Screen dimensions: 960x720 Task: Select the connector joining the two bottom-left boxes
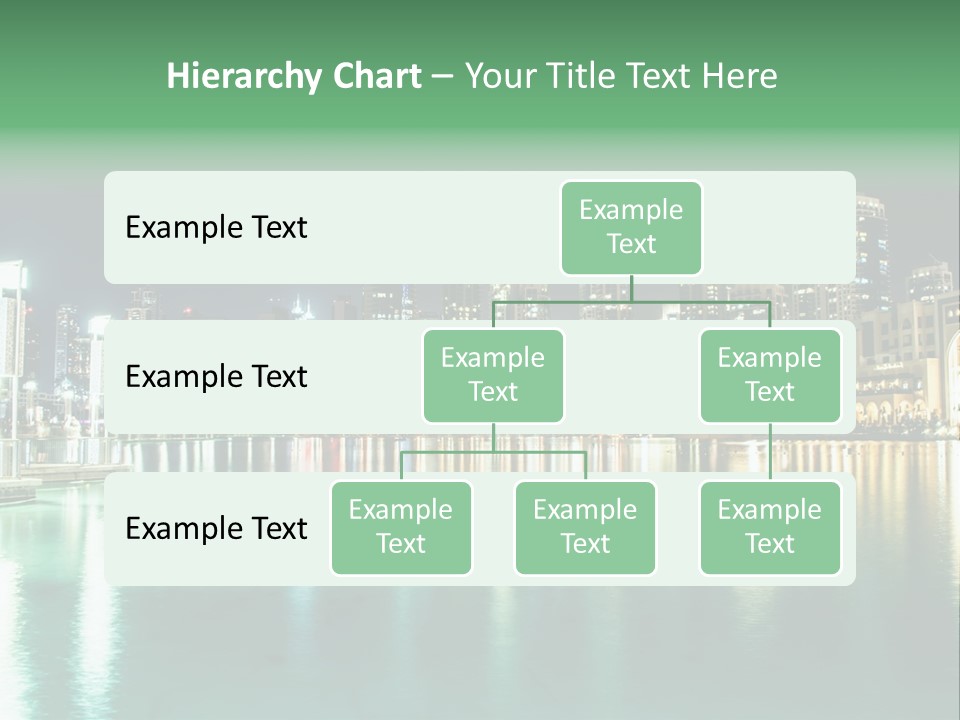493,452
